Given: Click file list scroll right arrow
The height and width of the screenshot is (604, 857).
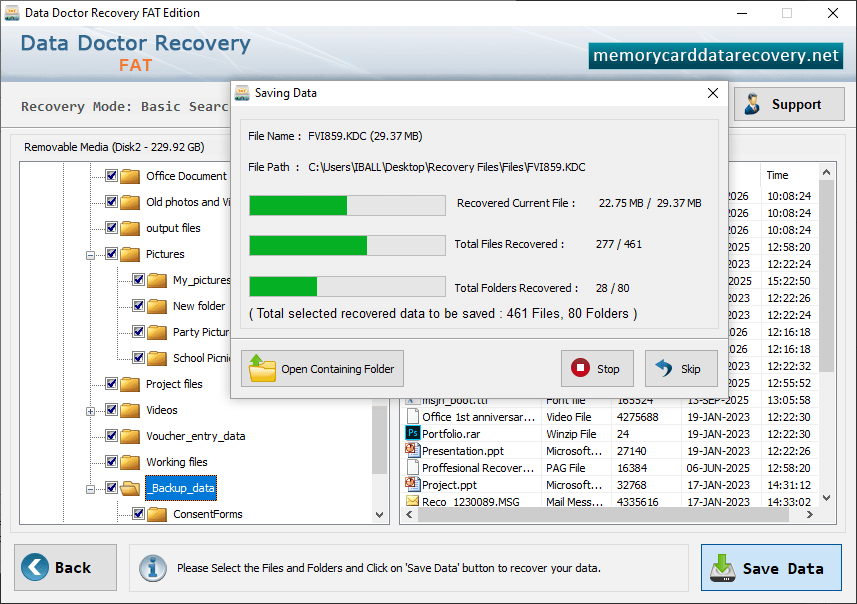Looking at the screenshot, I should [809, 514].
